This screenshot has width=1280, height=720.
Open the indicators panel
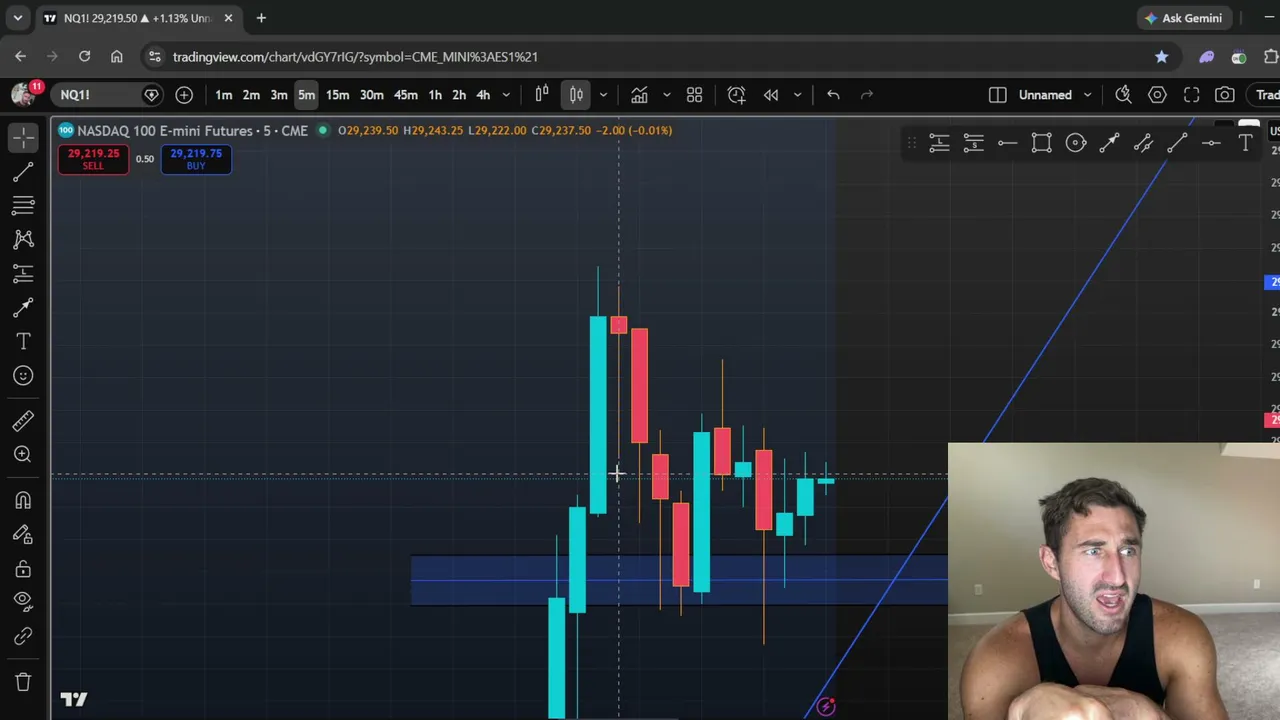pyautogui.click(x=639, y=95)
